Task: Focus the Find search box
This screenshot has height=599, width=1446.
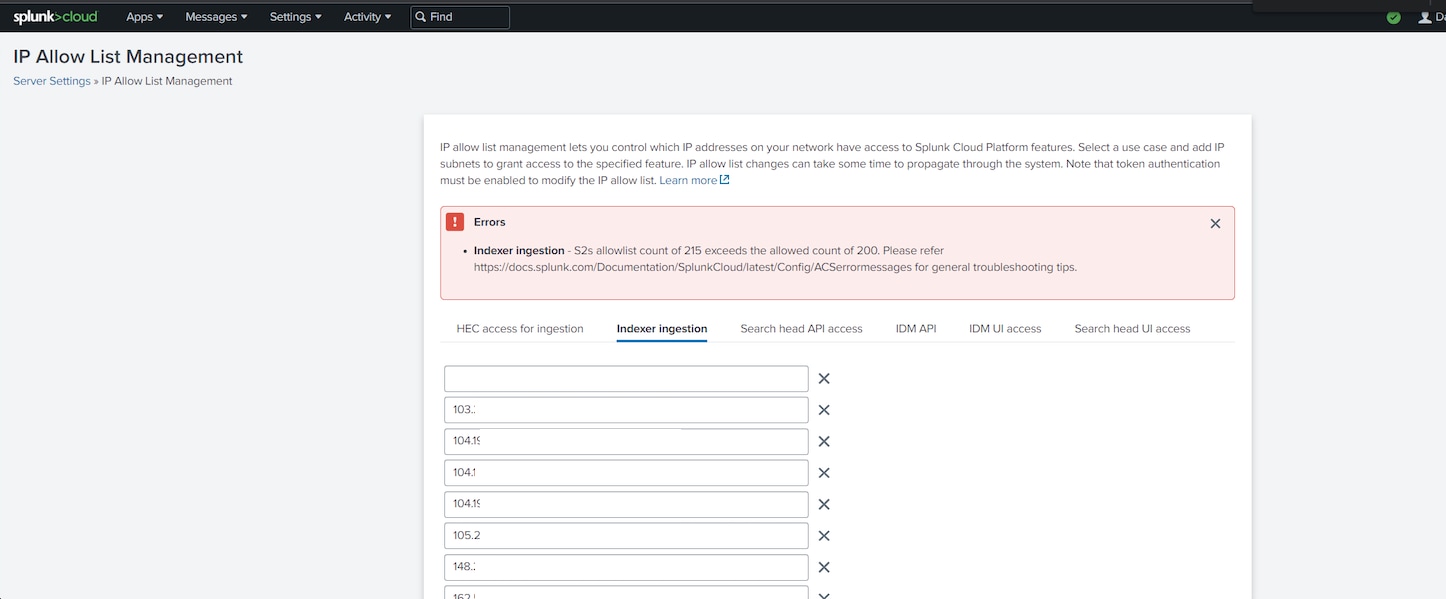Action: [460, 17]
